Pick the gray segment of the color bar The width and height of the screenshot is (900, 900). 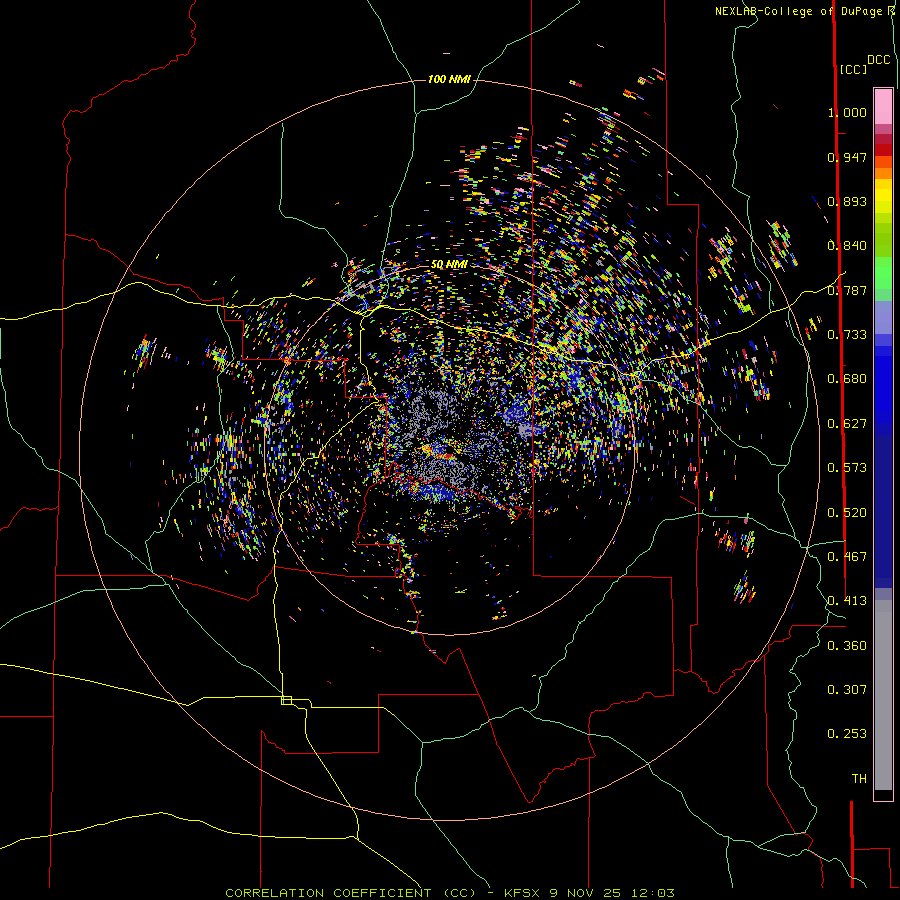pos(883,695)
